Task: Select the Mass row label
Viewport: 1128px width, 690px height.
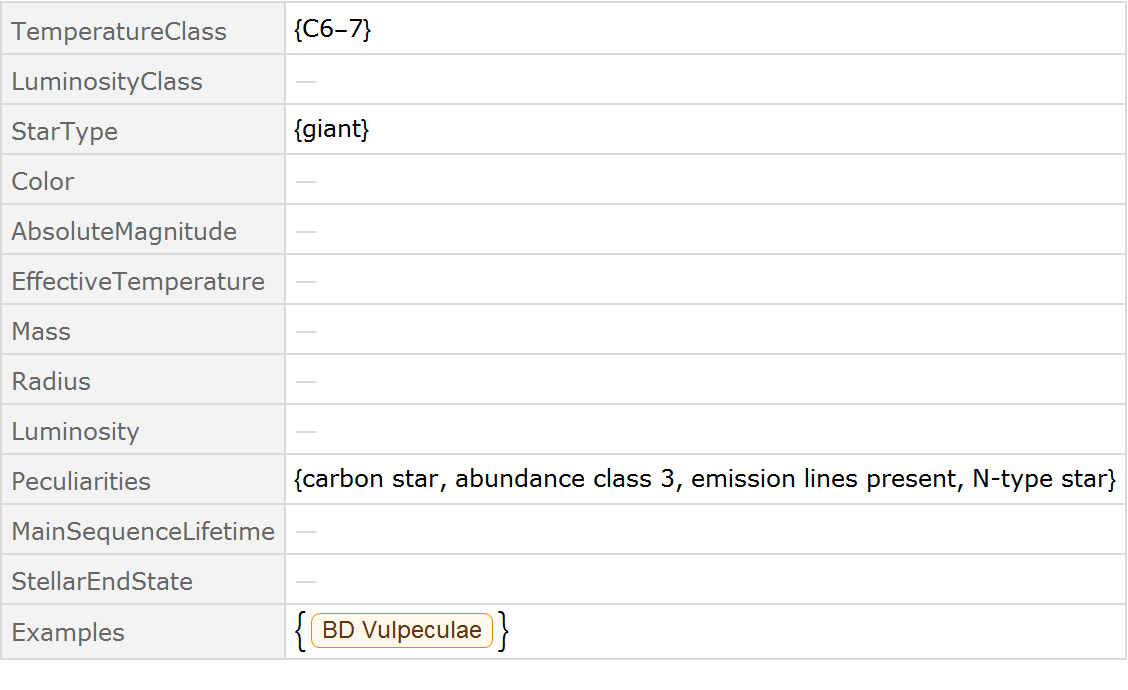Action: point(41,331)
